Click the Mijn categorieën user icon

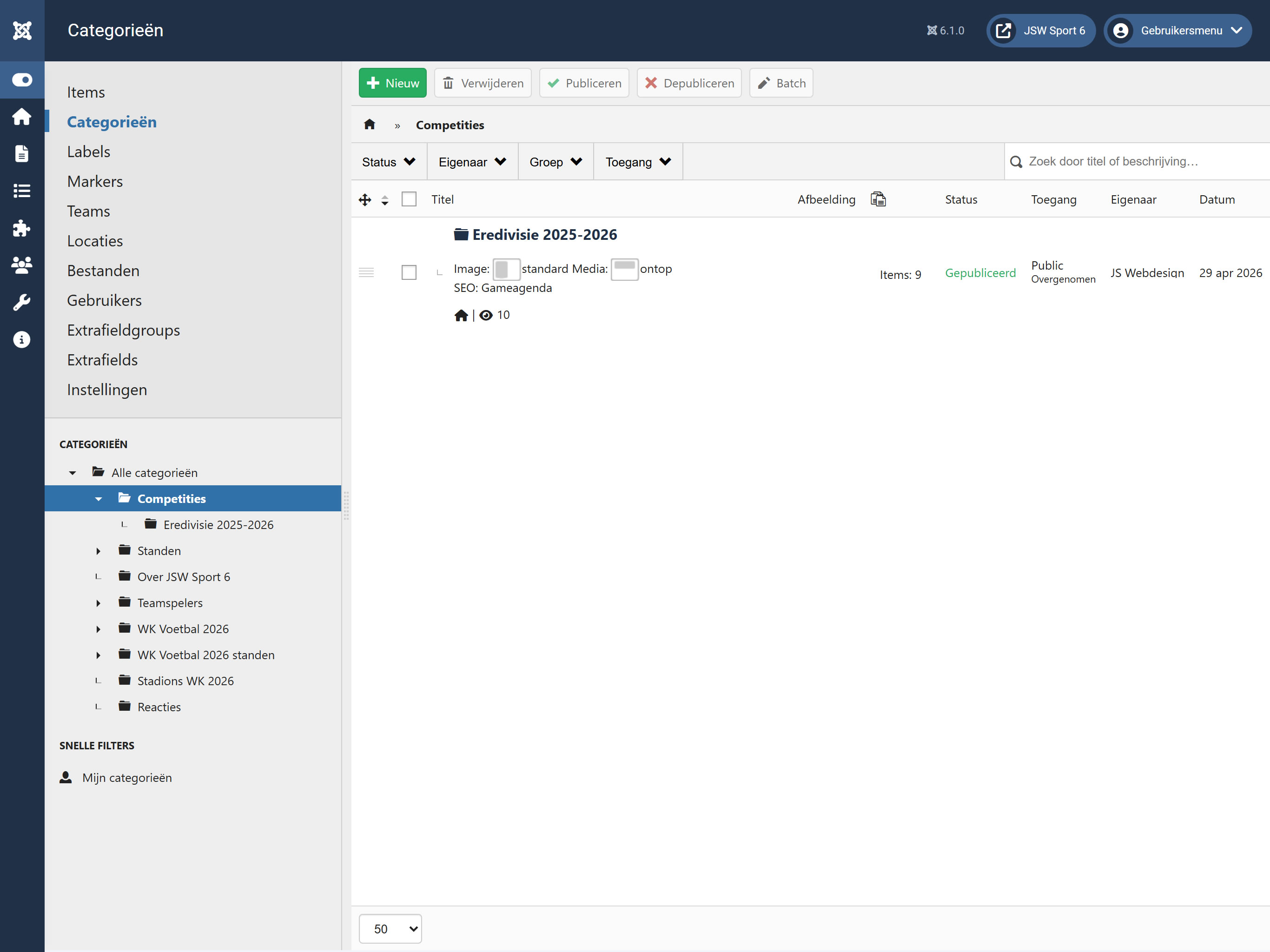tap(66, 777)
